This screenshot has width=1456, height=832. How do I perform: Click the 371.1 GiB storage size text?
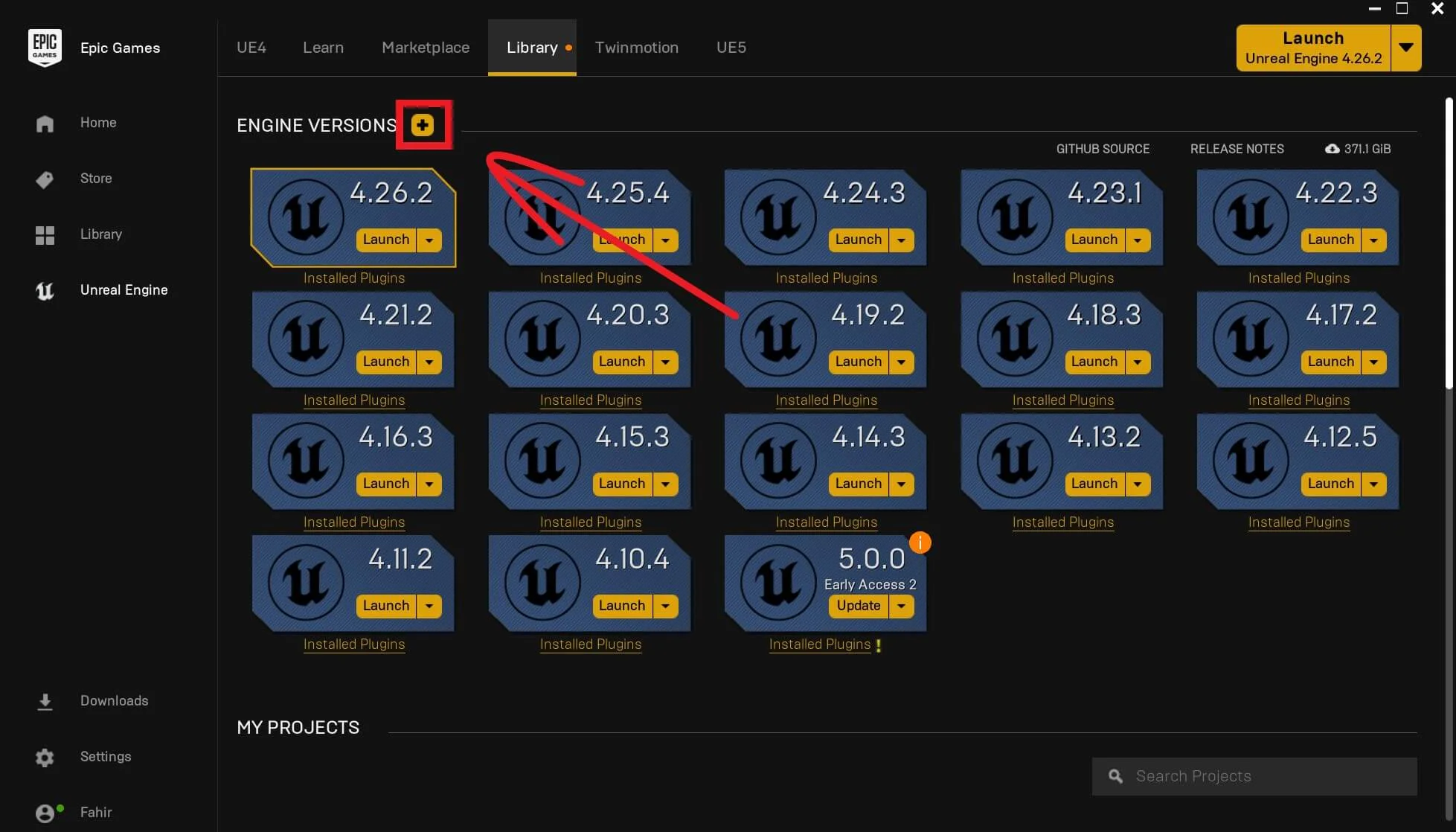pos(1367,149)
